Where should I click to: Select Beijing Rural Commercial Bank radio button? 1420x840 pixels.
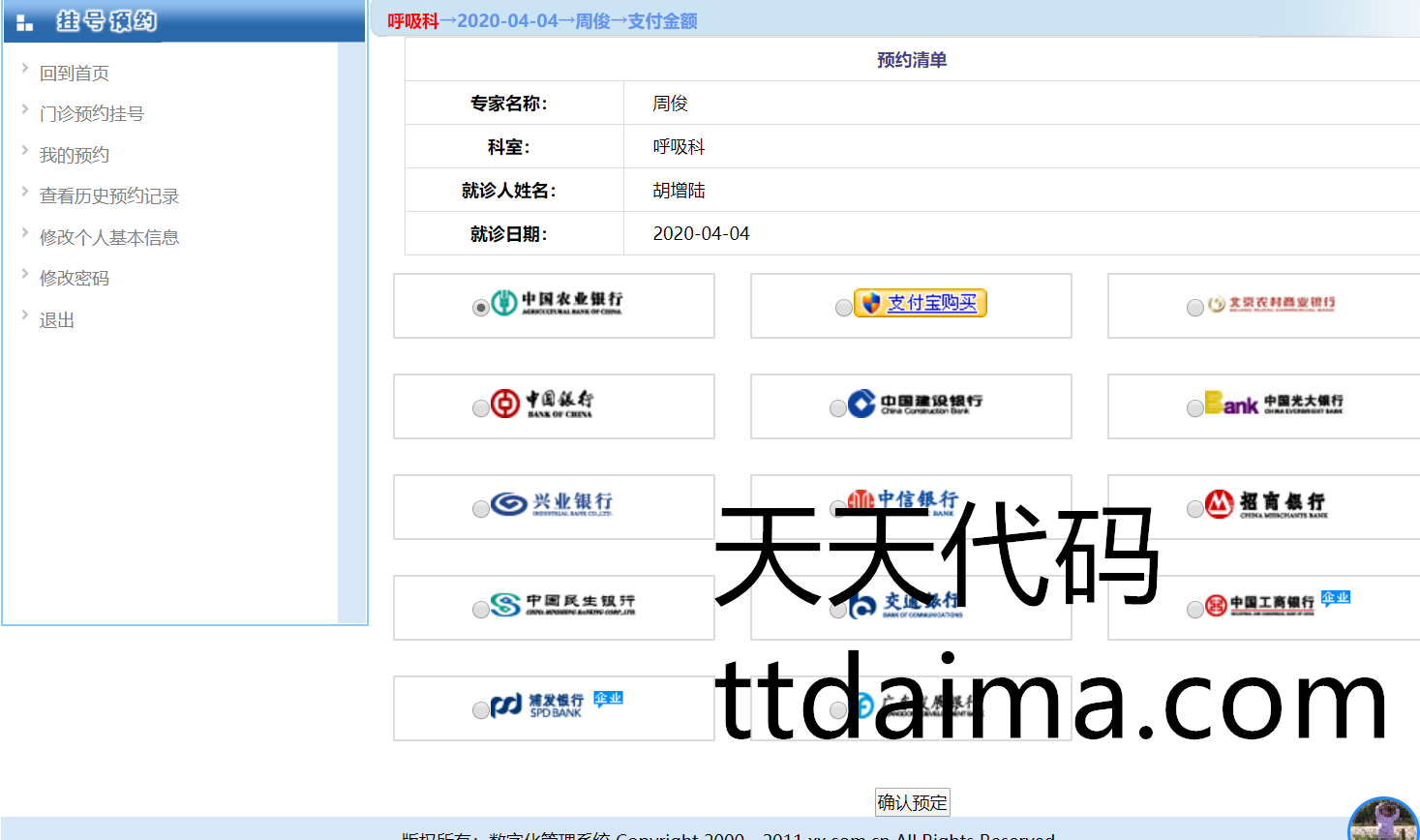[1195, 308]
